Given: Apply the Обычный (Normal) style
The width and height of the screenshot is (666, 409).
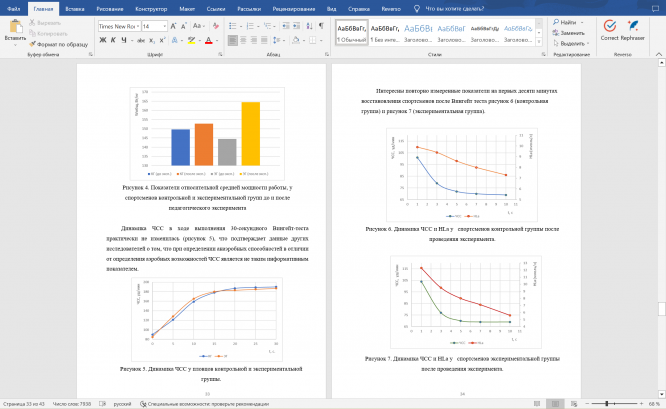Looking at the screenshot, I should [353, 33].
